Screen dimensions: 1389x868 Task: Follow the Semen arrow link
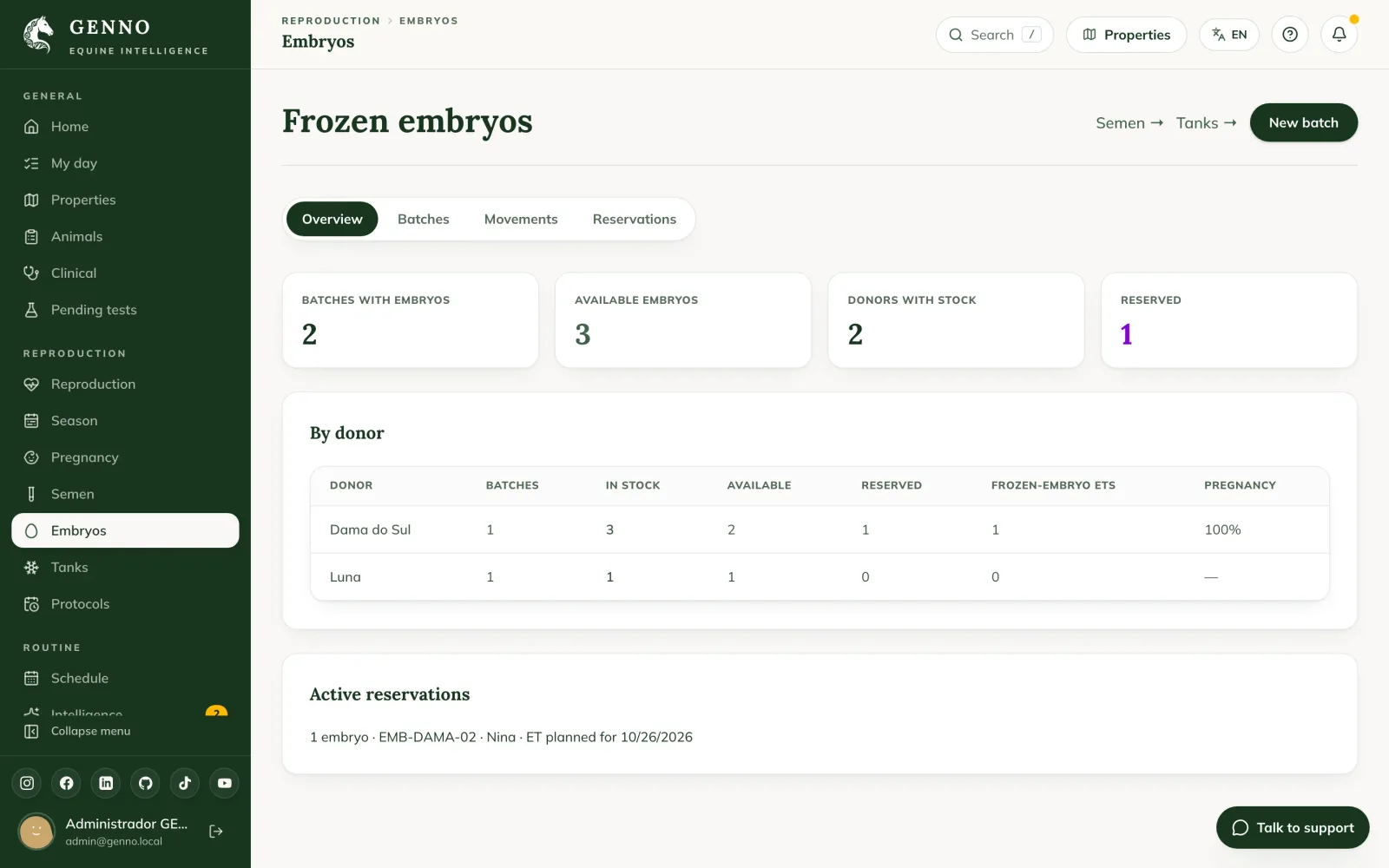point(1129,123)
